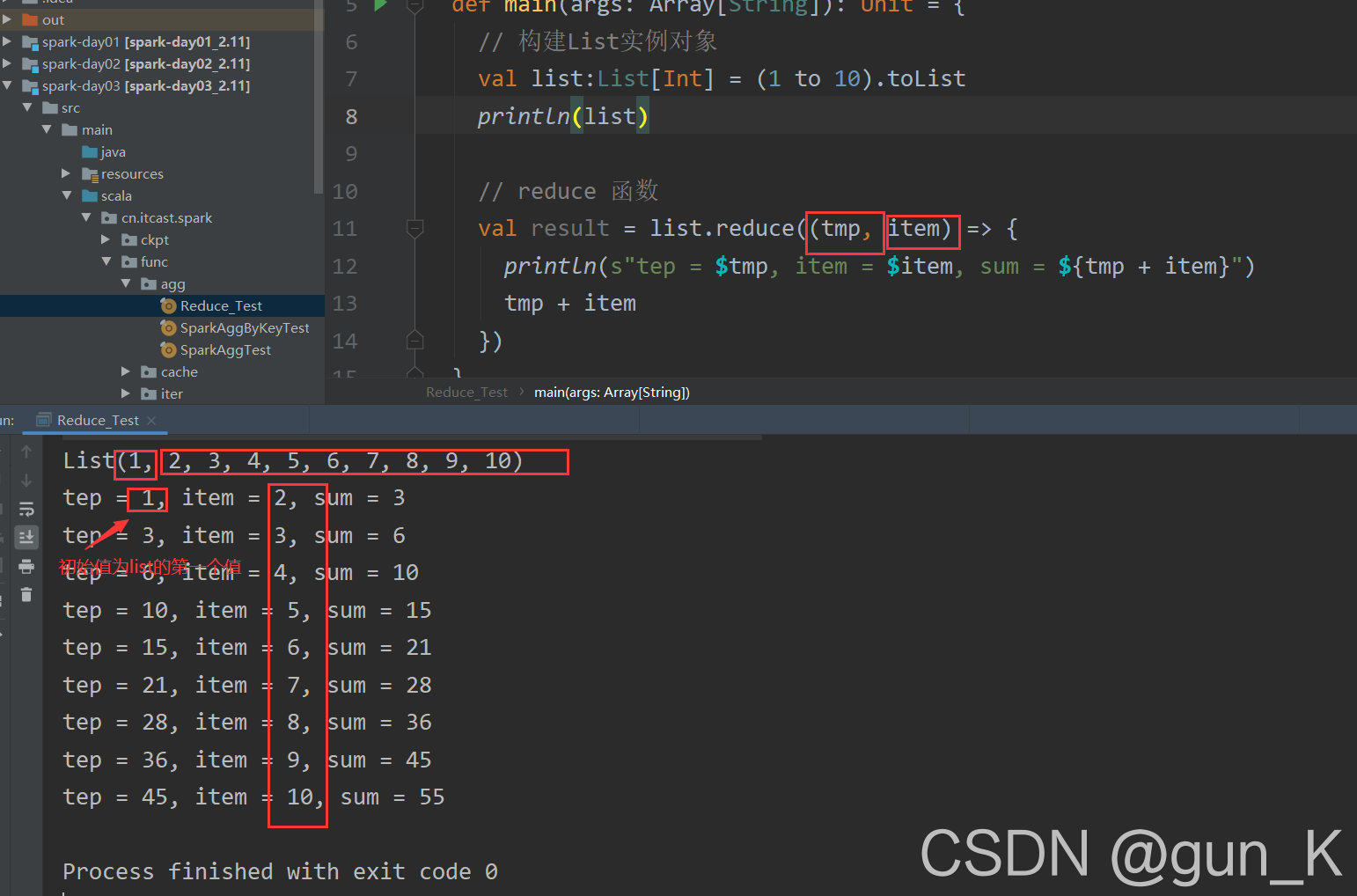Click console line 'tep = 45, item = 10, sum = 55'
The height and width of the screenshot is (896, 1357).
point(253,797)
